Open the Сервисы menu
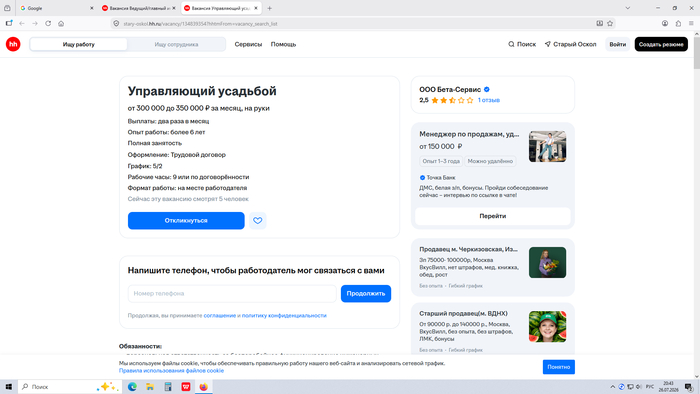 click(x=248, y=44)
